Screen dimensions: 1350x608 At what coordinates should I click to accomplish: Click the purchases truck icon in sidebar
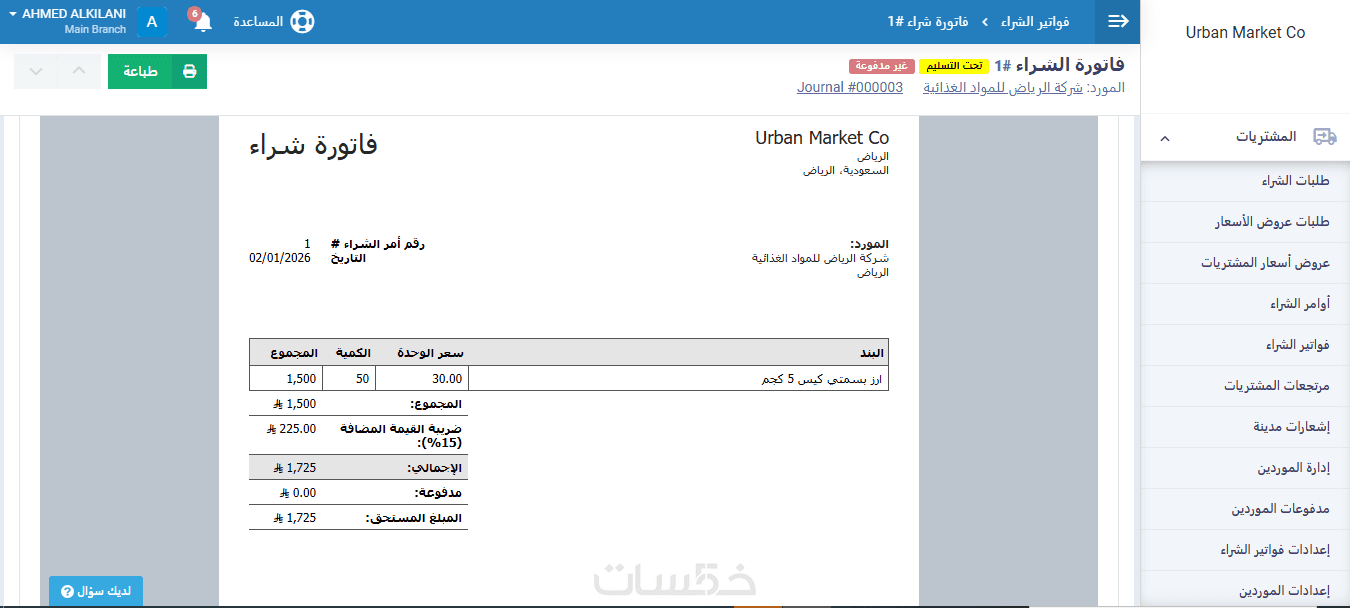tap(1325, 136)
